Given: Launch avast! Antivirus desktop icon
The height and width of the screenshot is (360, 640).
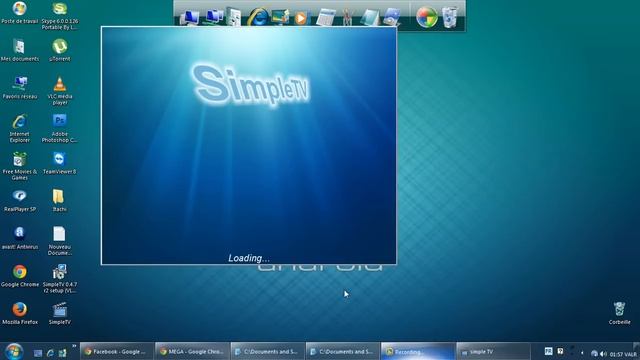Looking at the screenshot, I should (20, 238).
